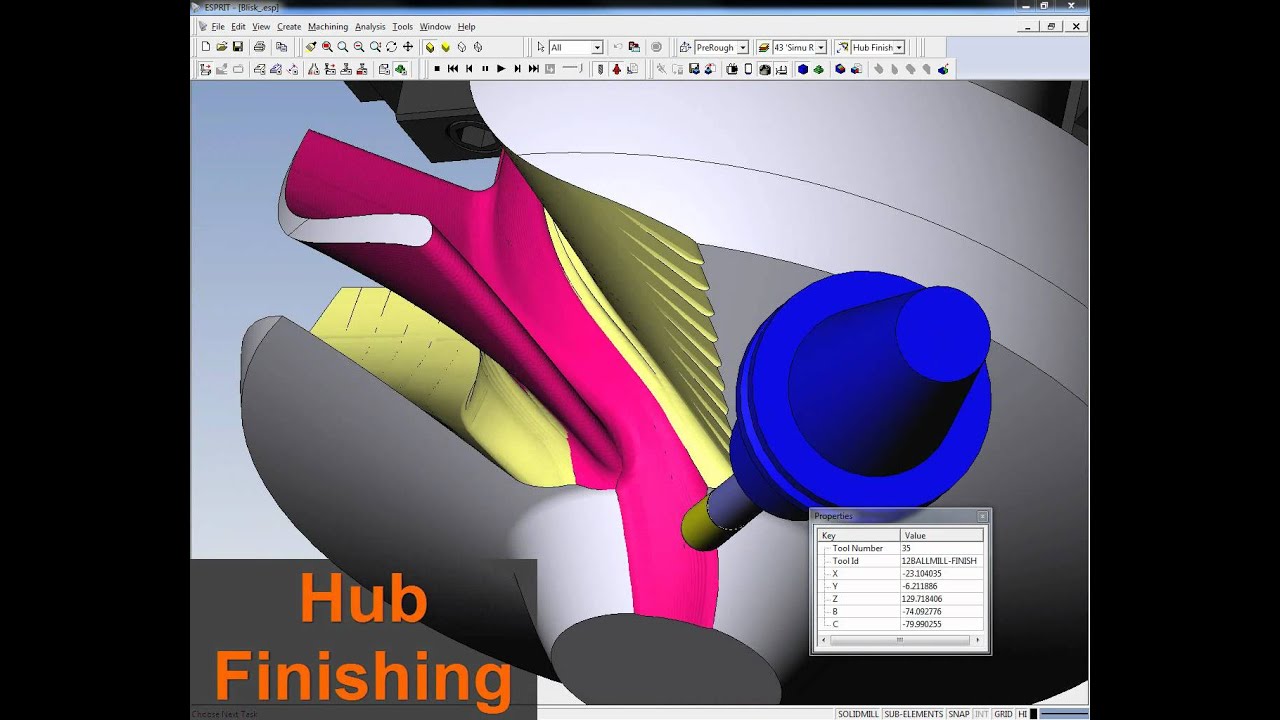Click the view icon beside Hub Finish

coord(842,47)
